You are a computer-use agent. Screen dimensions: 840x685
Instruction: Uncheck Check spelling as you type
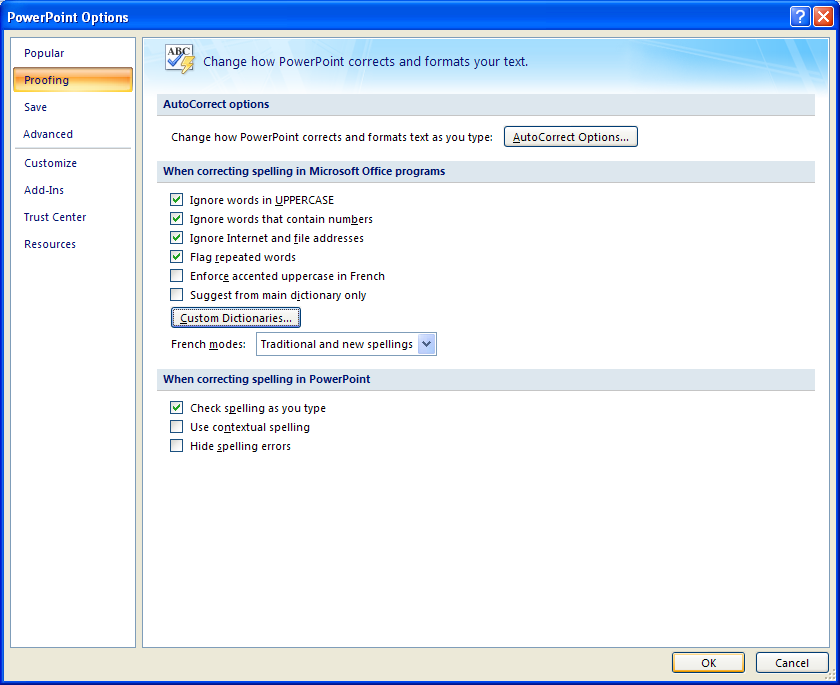pos(176,408)
